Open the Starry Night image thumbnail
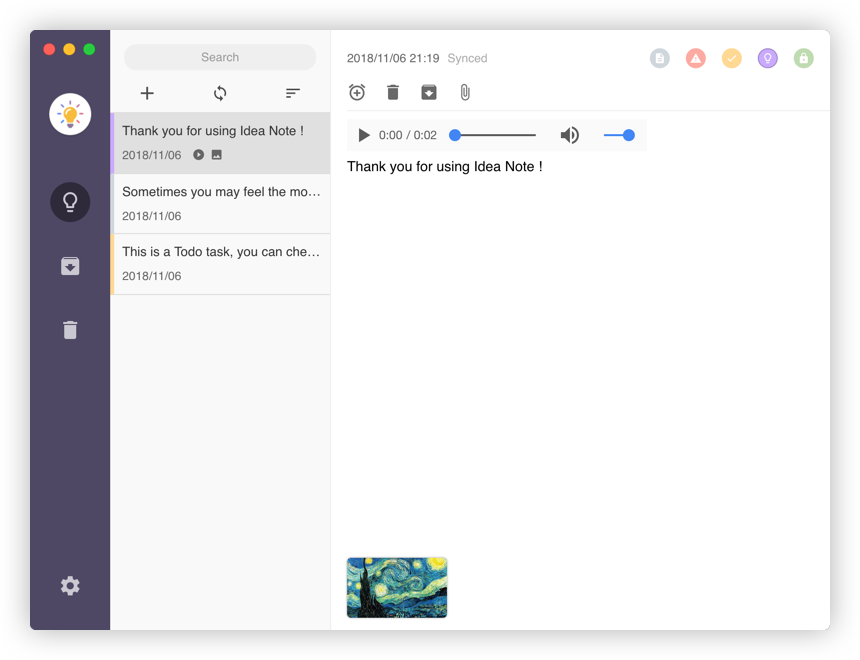Viewport: 860px width, 660px height. click(396, 587)
